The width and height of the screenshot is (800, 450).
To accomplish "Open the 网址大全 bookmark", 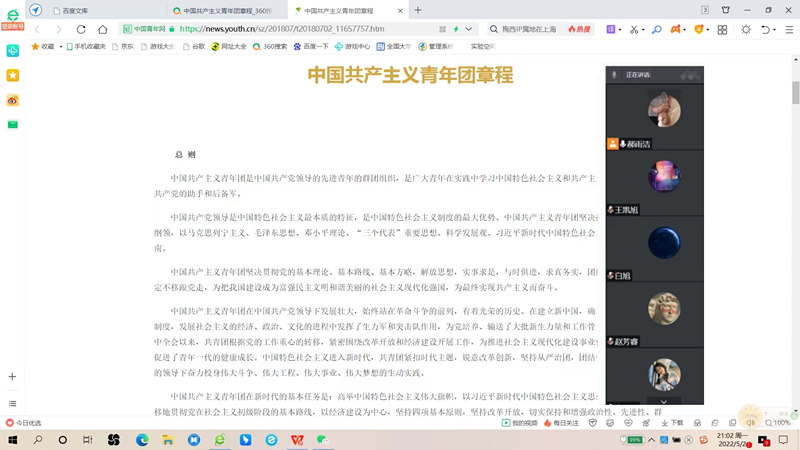I will coord(229,46).
